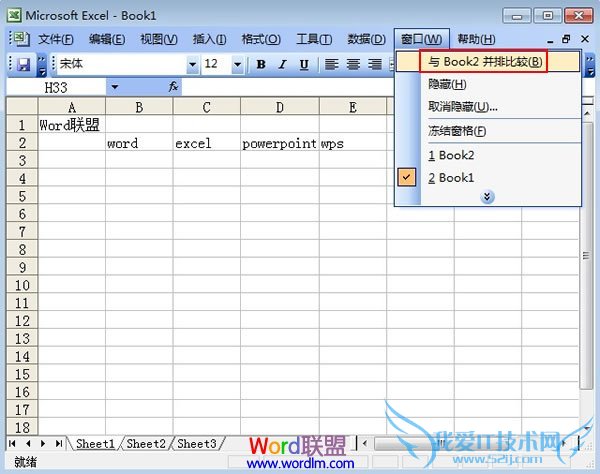Viewport: 600px width, 474px height.
Task: Toggle italic formatting icon
Action: tap(282, 64)
